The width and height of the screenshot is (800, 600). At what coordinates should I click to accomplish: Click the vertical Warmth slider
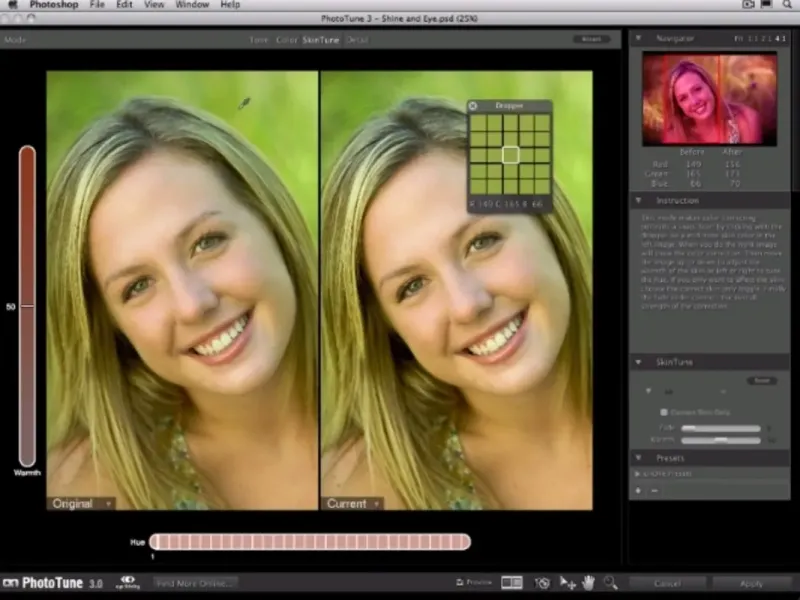pos(27,306)
